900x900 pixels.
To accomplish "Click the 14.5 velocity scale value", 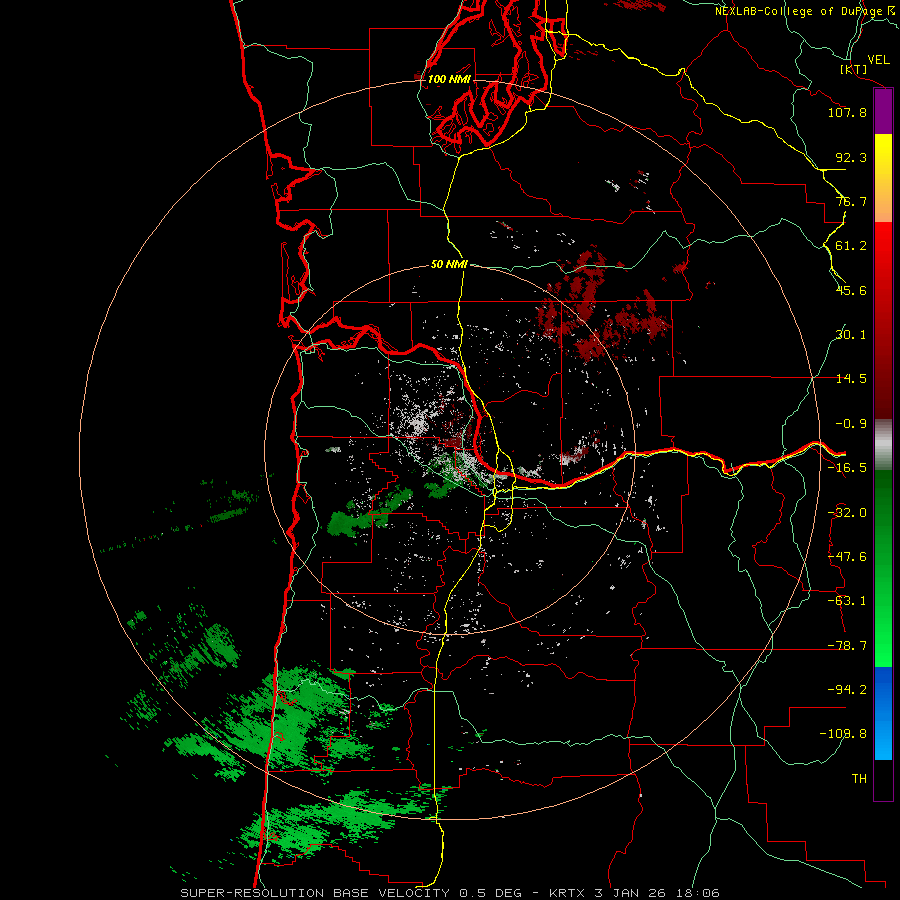I will tap(851, 379).
